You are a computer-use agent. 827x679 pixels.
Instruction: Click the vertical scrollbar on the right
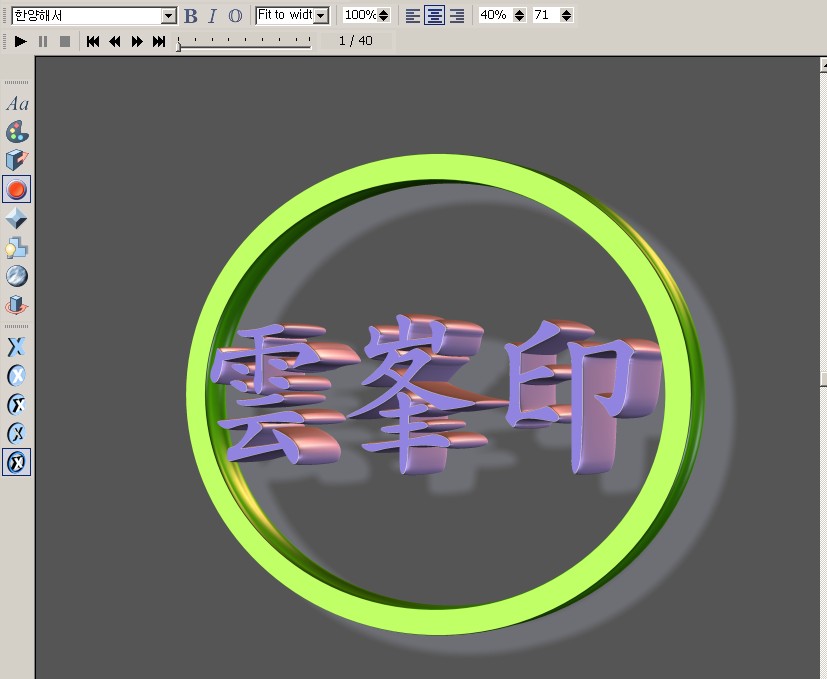823,367
